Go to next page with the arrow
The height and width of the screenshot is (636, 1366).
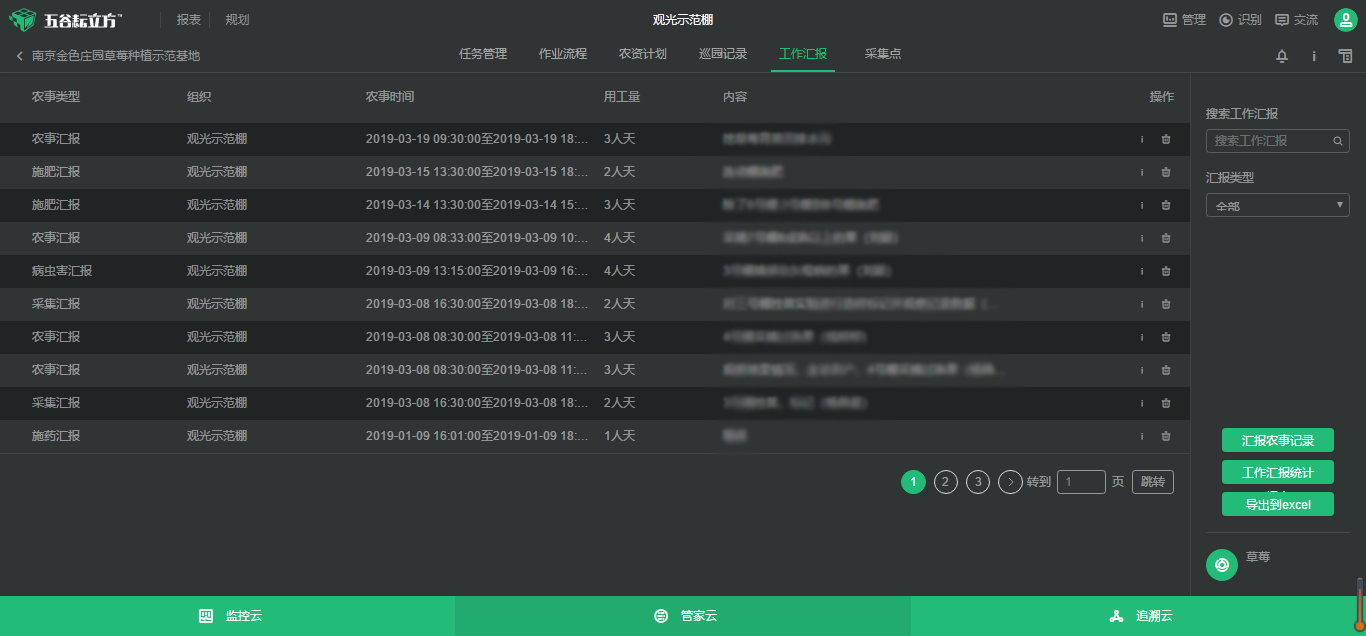[1010, 482]
